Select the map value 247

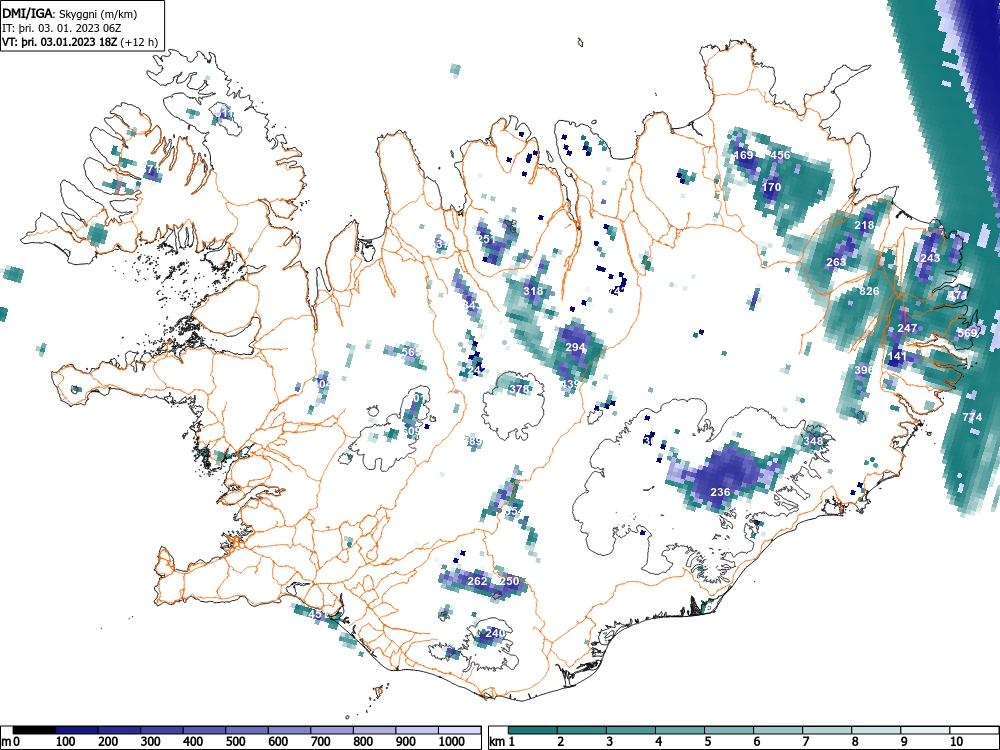pyautogui.click(x=907, y=328)
